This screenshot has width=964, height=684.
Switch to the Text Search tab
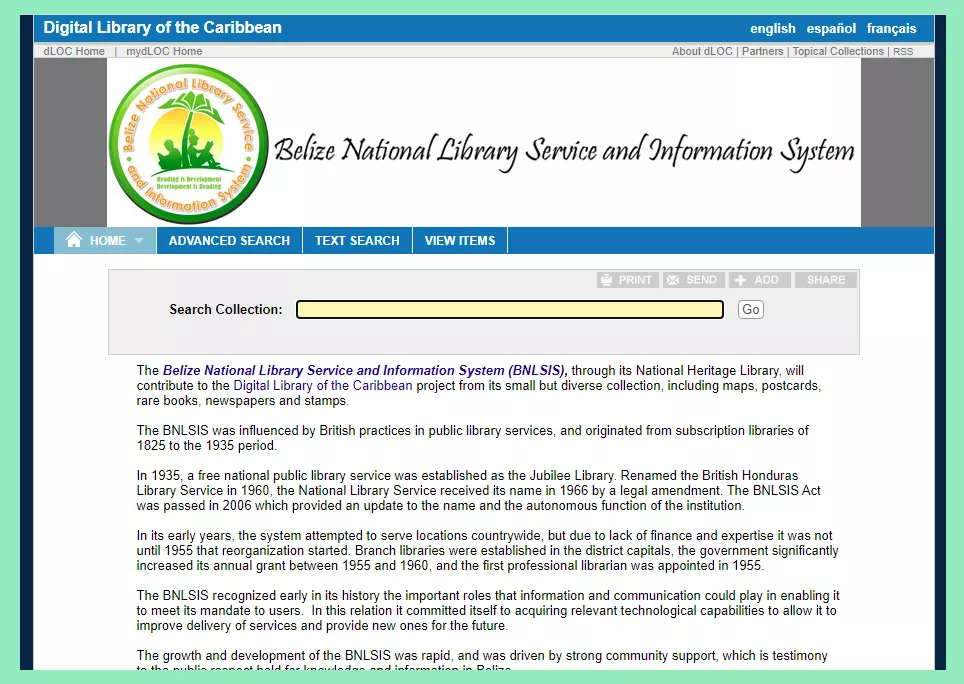(x=357, y=241)
